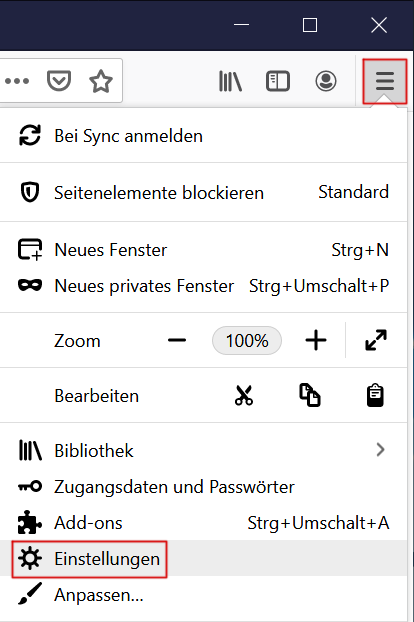Reset zoom via the 100% indicator
The image size is (414, 622).
point(247,340)
